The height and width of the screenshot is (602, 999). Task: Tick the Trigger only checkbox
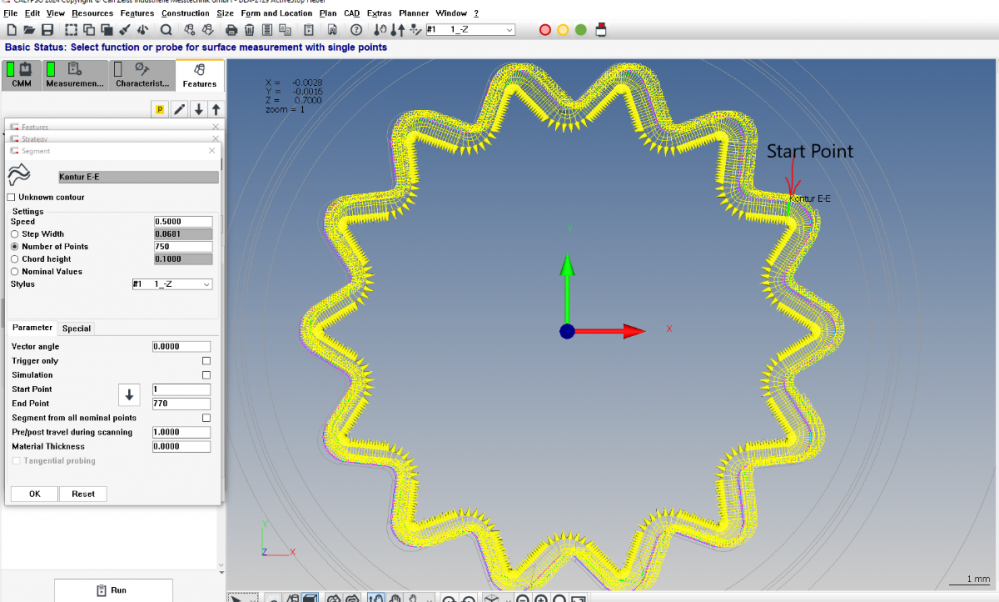pos(206,361)
